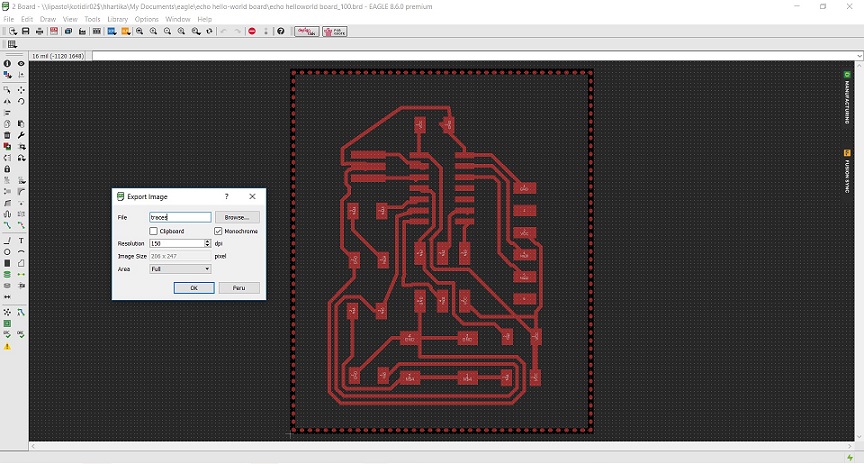Screen dimensions: 864x464
Task: Select the Delete trash tool
Action: point(7,135)
